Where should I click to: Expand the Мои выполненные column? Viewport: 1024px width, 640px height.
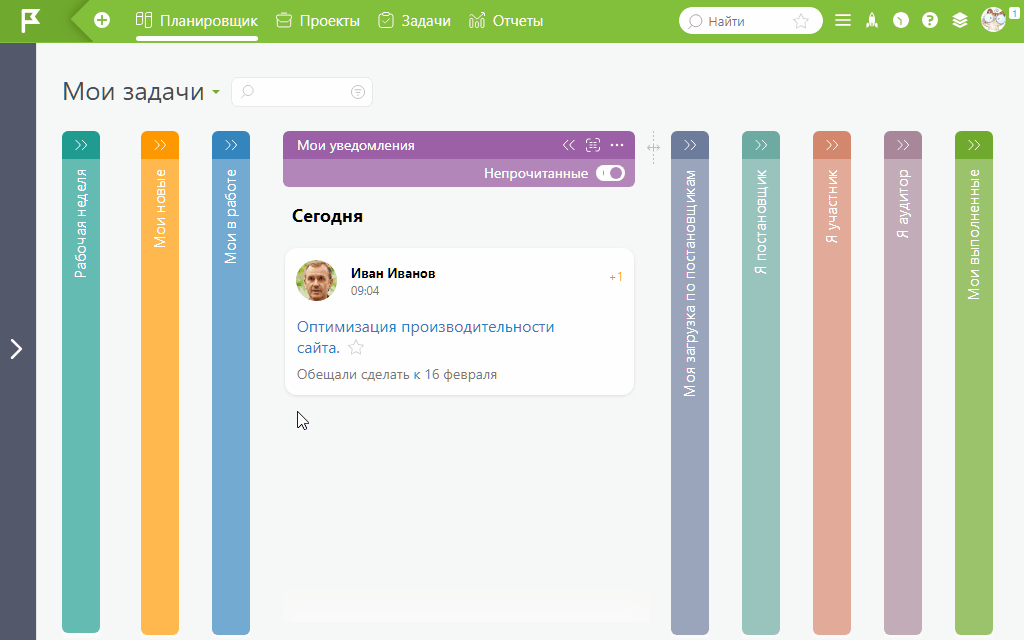(x=974, y=145)
